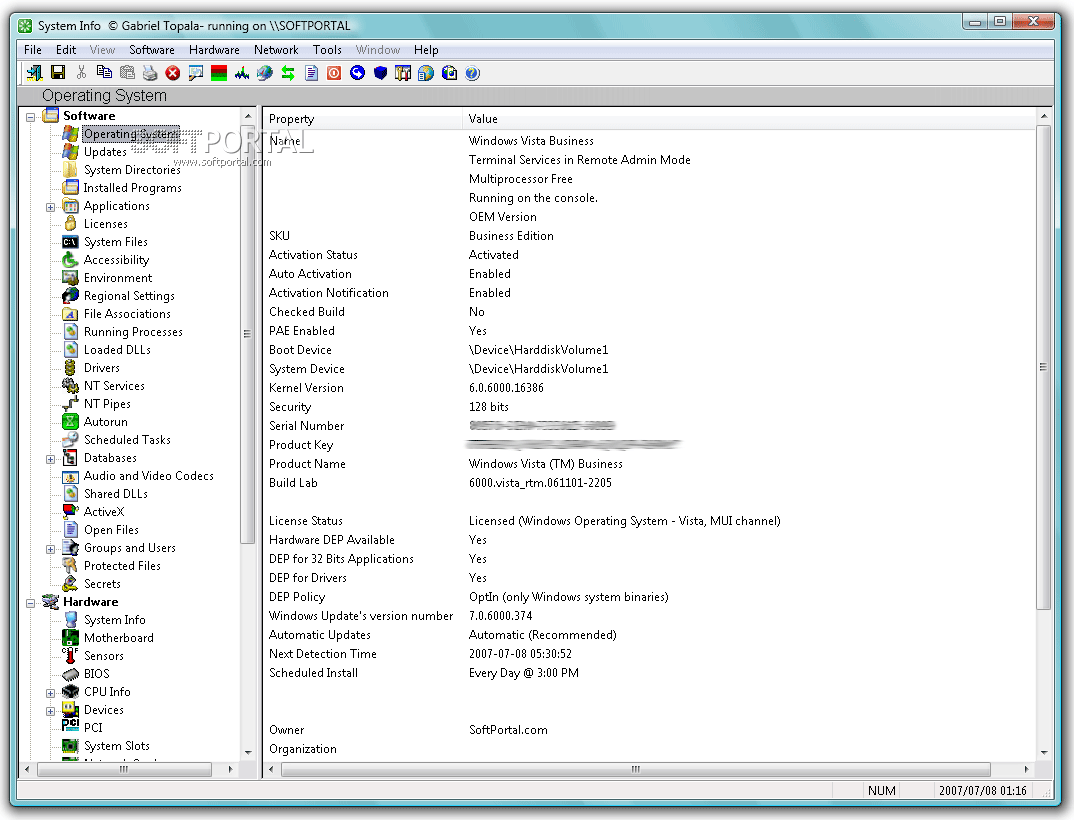Click the graph spikes toolbar icon
The width and height of the screenshot is (1074, 820).
click(x=242, y=73)
